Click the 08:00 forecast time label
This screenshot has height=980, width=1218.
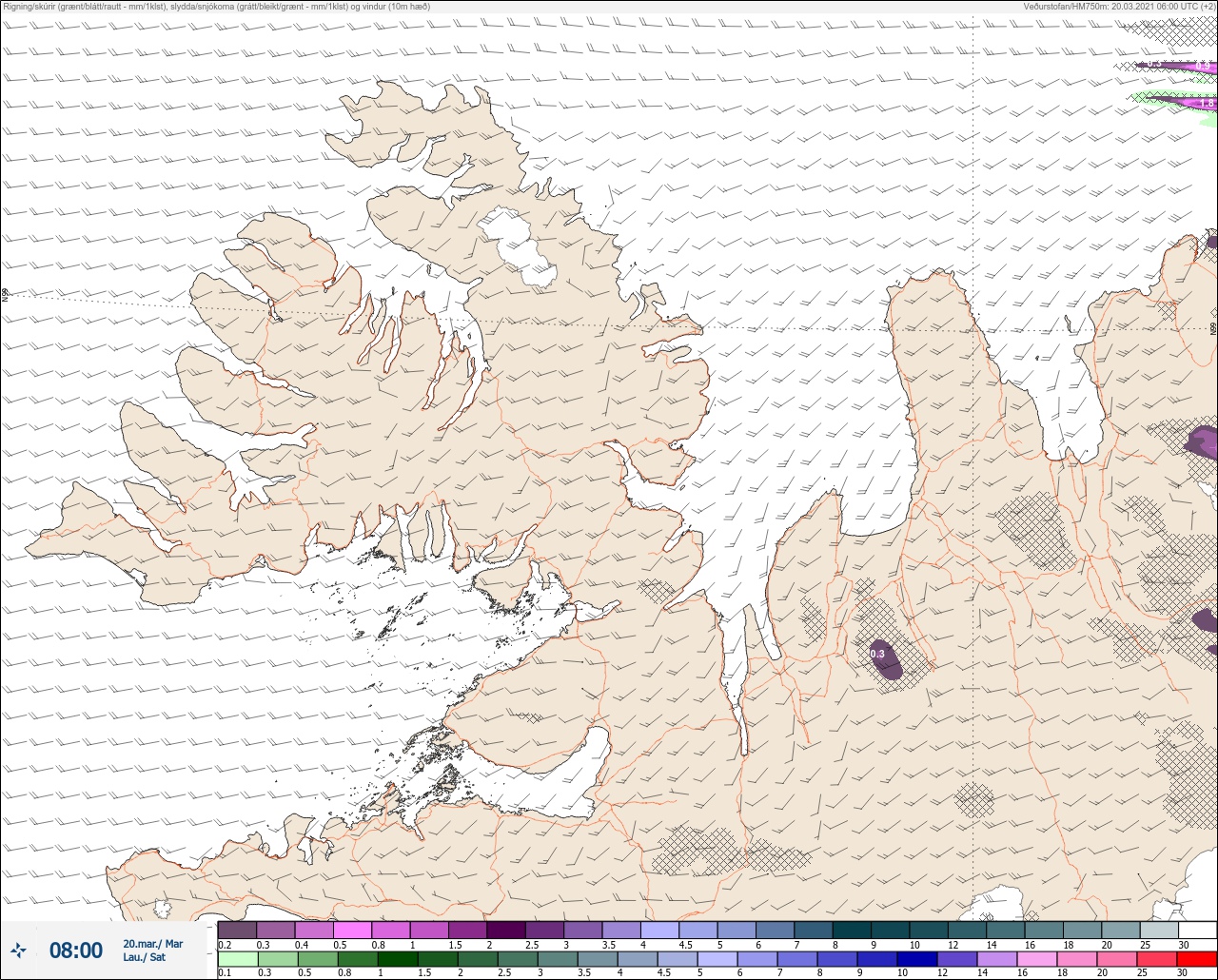(75, 951)
